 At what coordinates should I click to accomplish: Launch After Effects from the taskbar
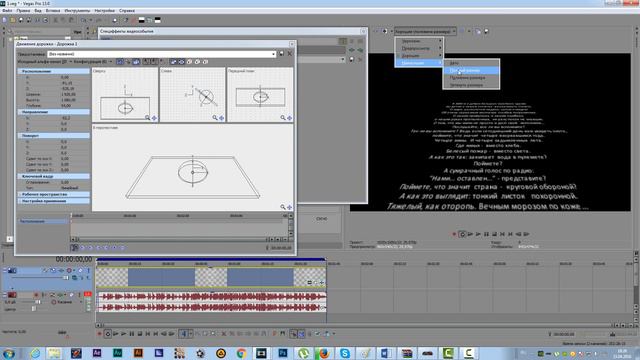pos(97,353)
